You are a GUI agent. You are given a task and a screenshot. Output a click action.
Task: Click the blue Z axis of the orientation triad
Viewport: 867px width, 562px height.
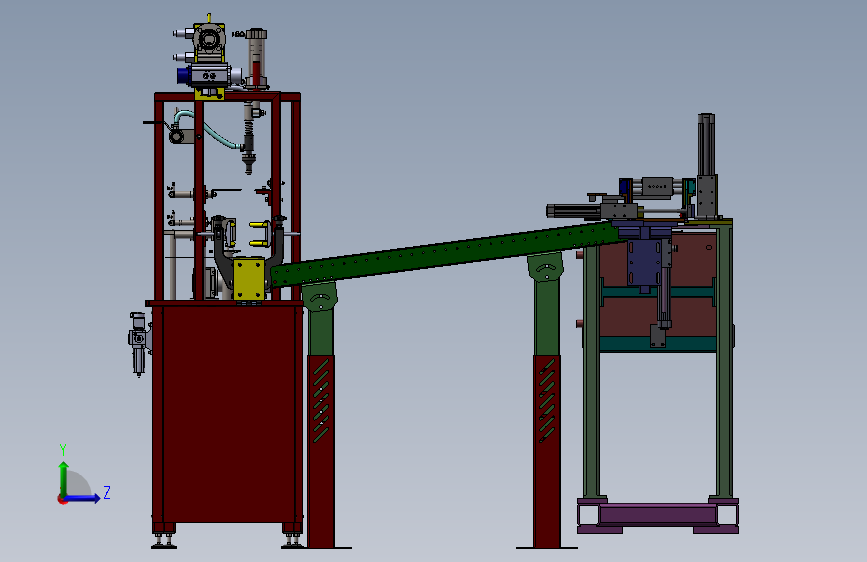click(x=83, y=498)
